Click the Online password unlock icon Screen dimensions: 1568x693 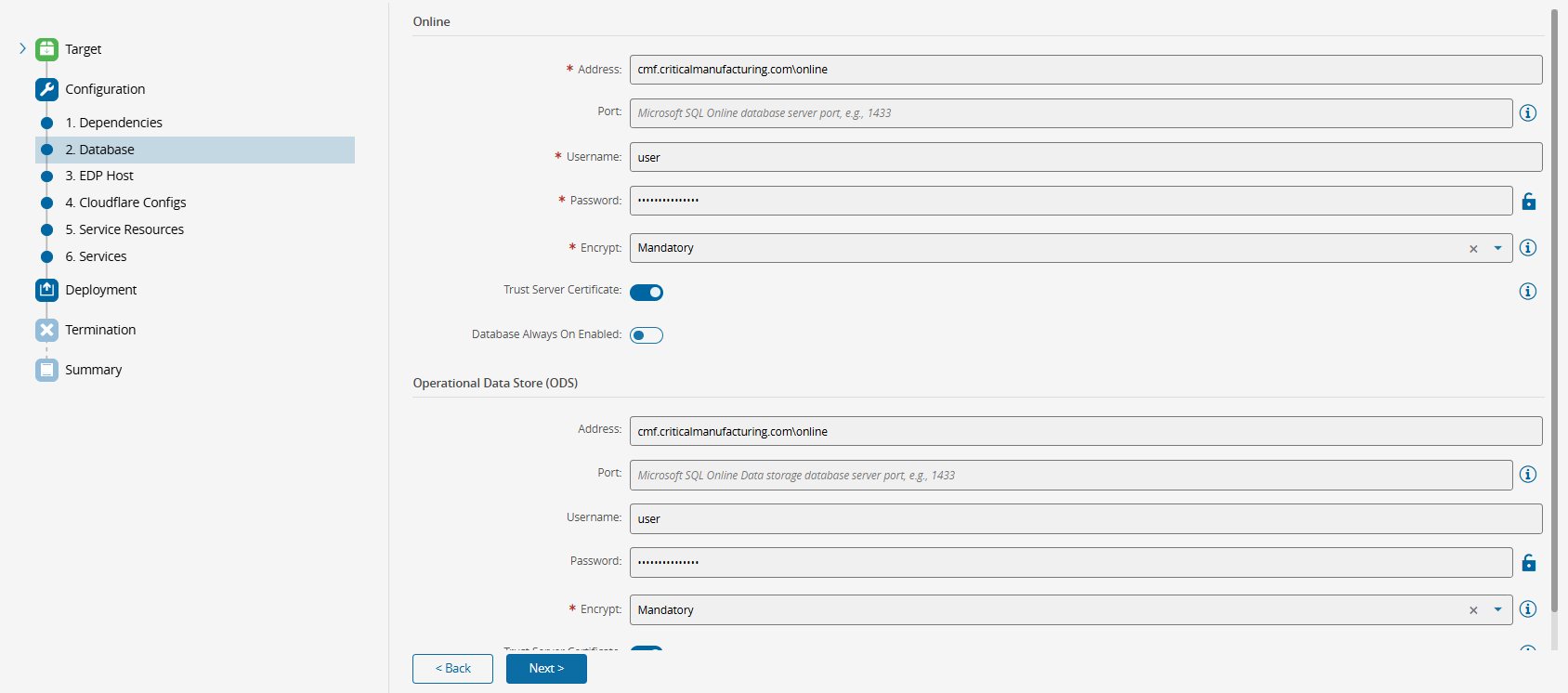tap(1528, 201)
